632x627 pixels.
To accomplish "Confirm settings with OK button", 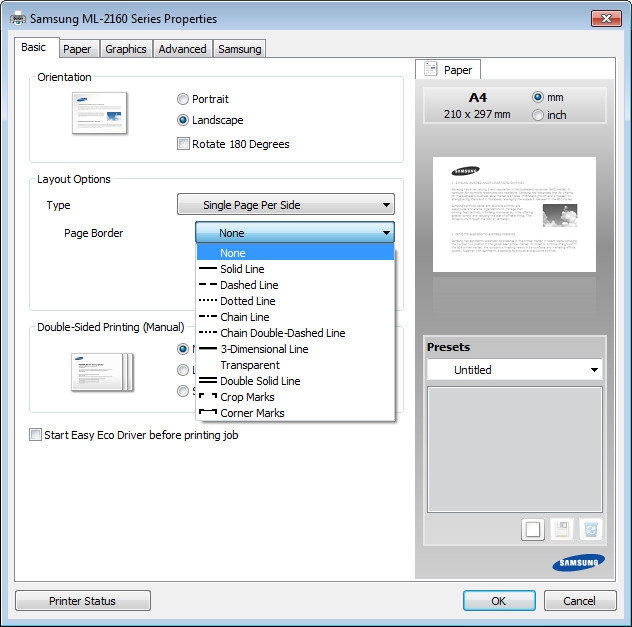I will point(499,601).
